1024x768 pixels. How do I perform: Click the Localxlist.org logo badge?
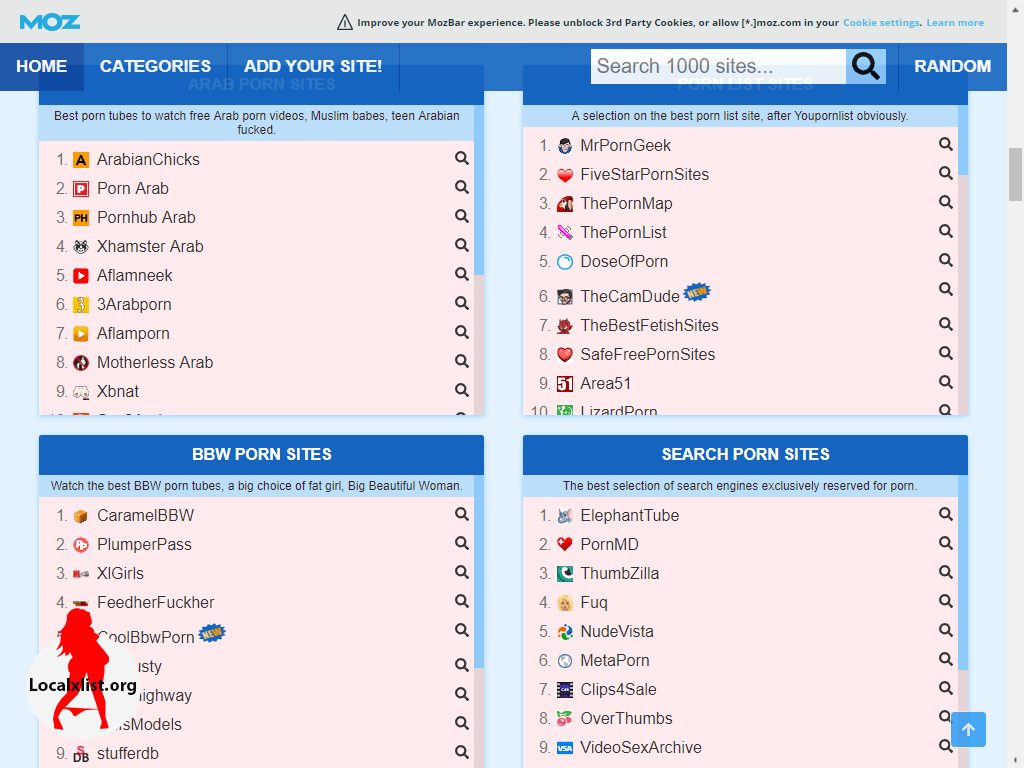point(83,672)
